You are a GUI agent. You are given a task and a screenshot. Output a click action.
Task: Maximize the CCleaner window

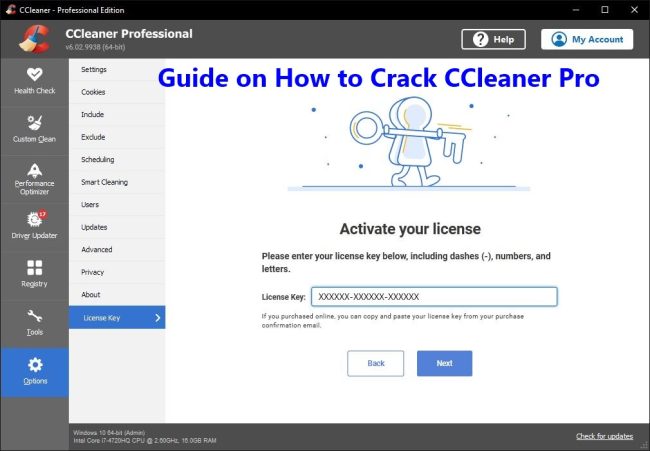[605, 10]
